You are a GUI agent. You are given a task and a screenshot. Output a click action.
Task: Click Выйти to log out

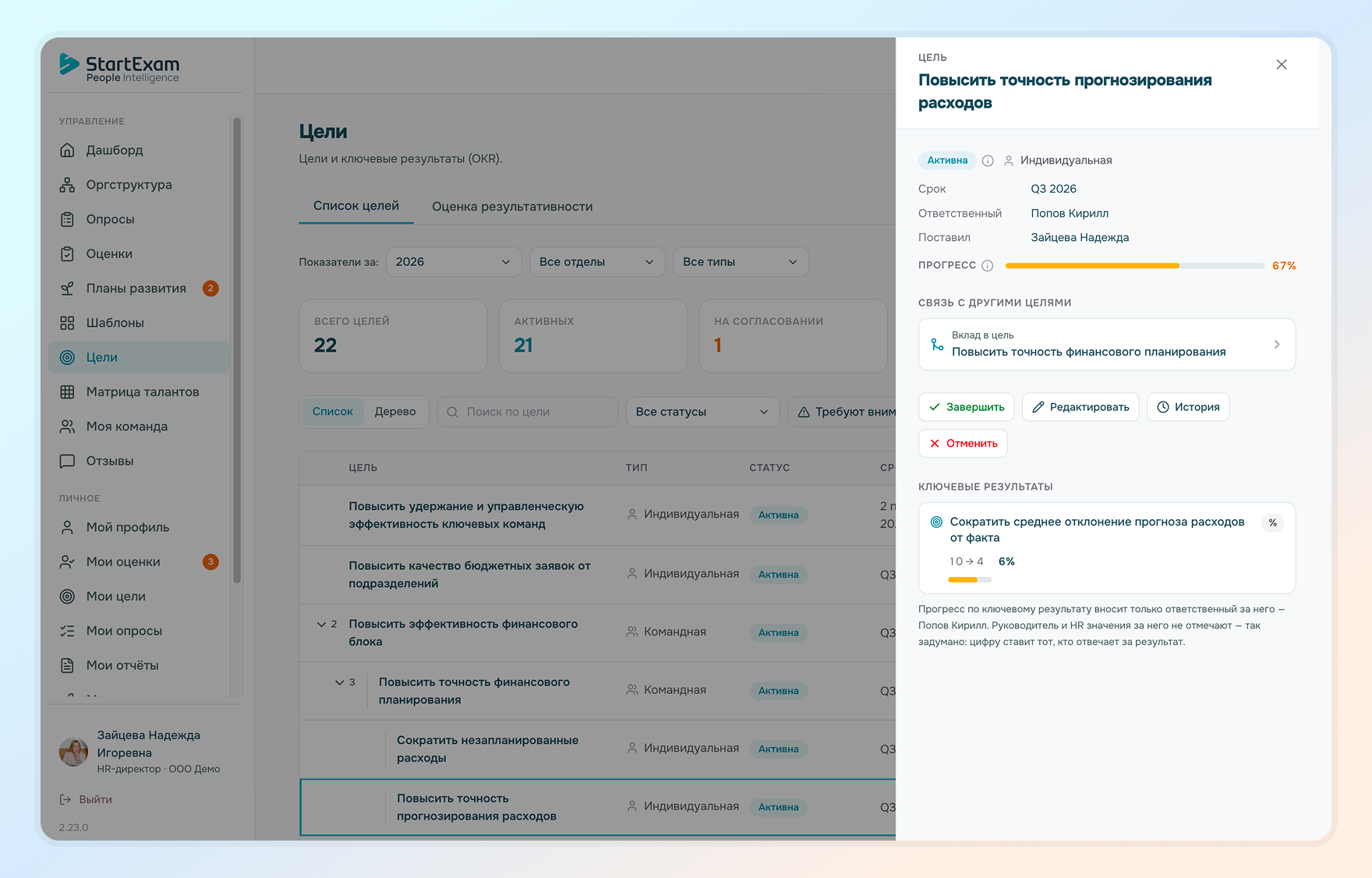[86, 799]
